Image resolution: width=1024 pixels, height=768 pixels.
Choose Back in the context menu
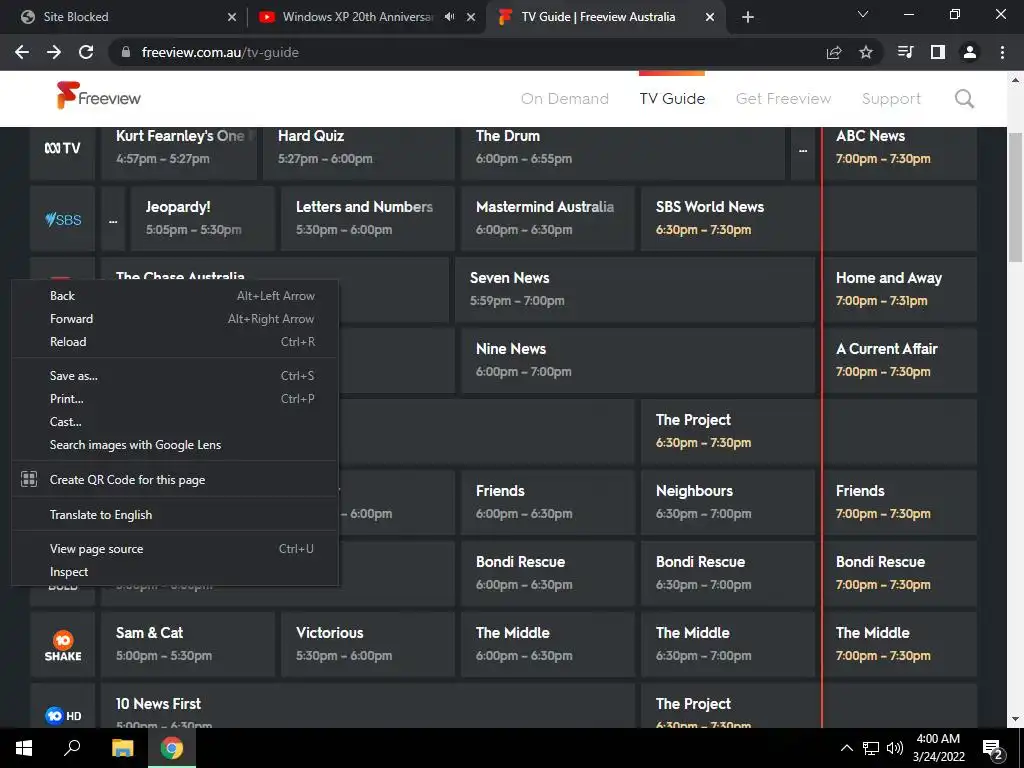click(175, 296)
